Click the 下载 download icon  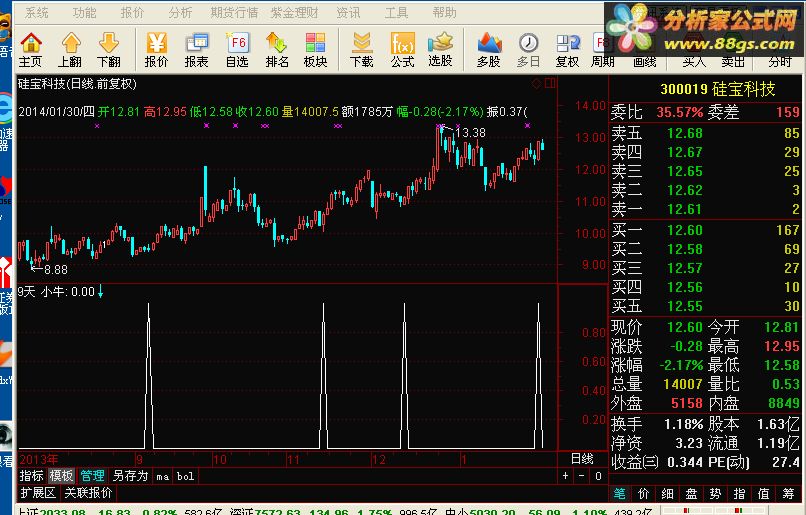pyautogui.click(x=361, y=49)
